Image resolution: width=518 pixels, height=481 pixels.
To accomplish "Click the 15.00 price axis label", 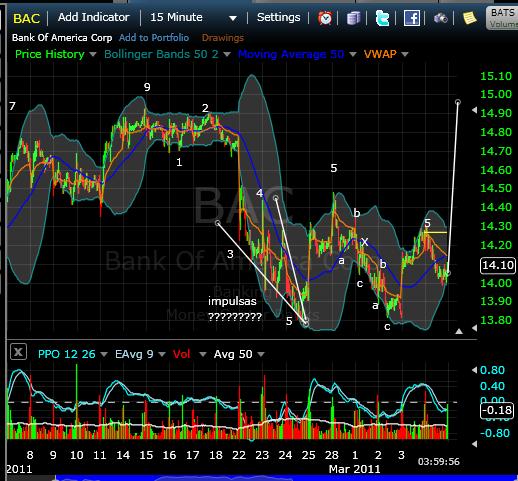I will [495, 94].
